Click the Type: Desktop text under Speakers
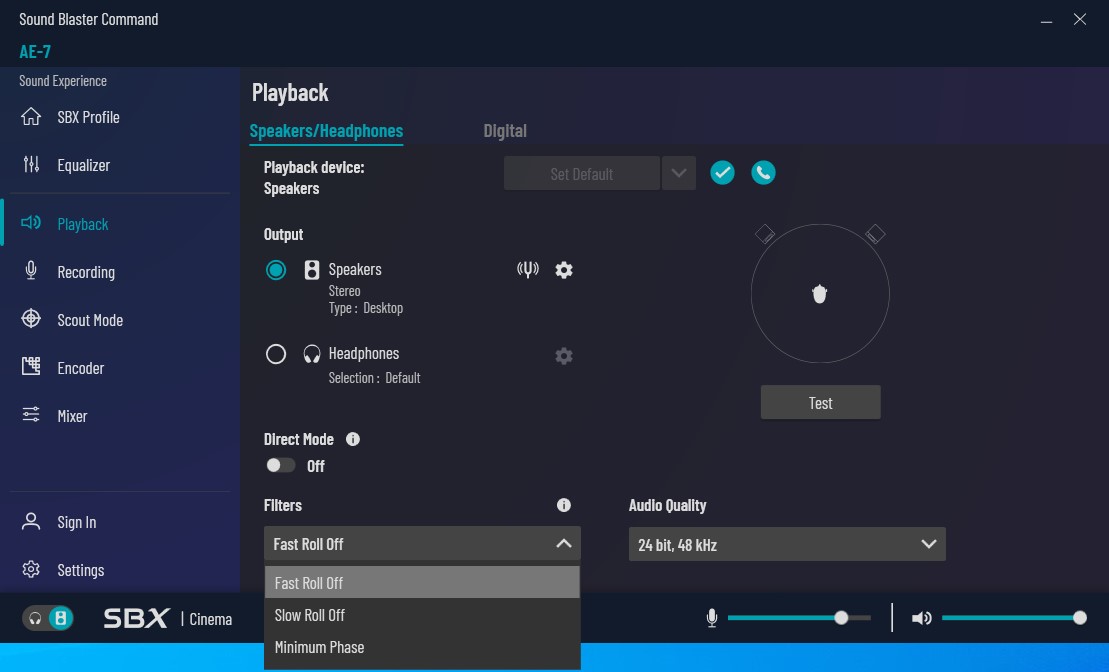Viewport: 1109px width, 672px height. (x=366, y=308)
